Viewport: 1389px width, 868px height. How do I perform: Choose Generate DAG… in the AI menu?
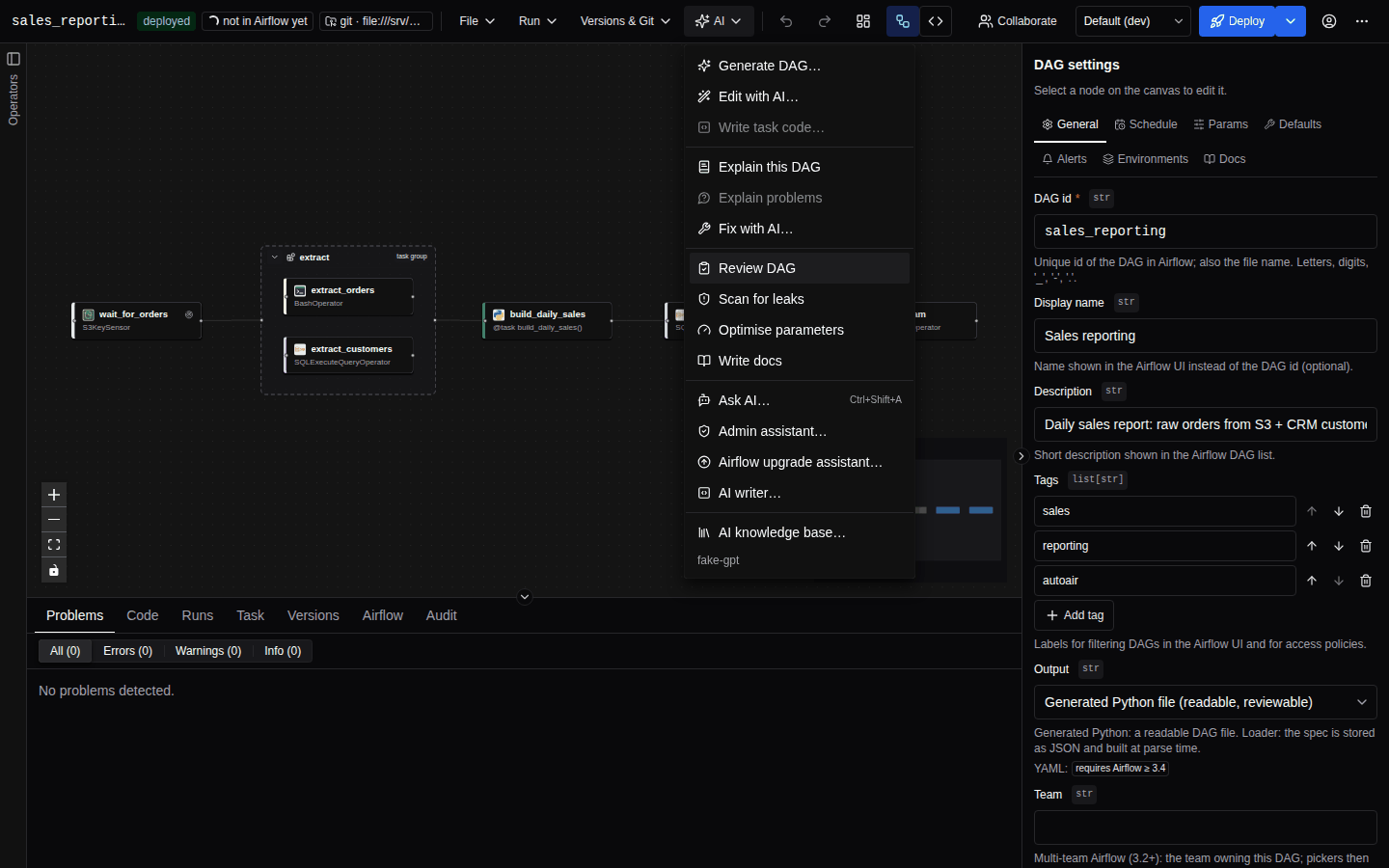(800, 66)
